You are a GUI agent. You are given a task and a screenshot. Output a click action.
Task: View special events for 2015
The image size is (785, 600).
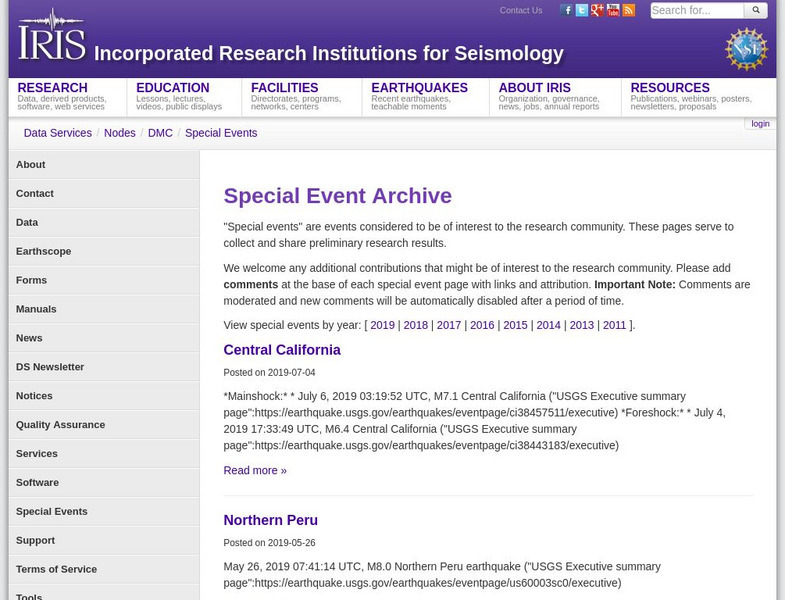coord(515,325)
